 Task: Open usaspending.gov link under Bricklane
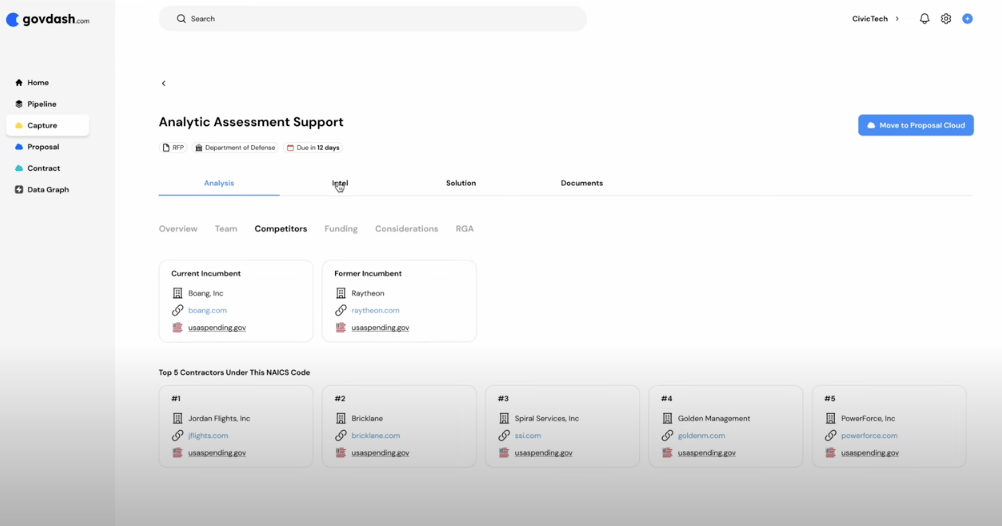click(380, 453)
